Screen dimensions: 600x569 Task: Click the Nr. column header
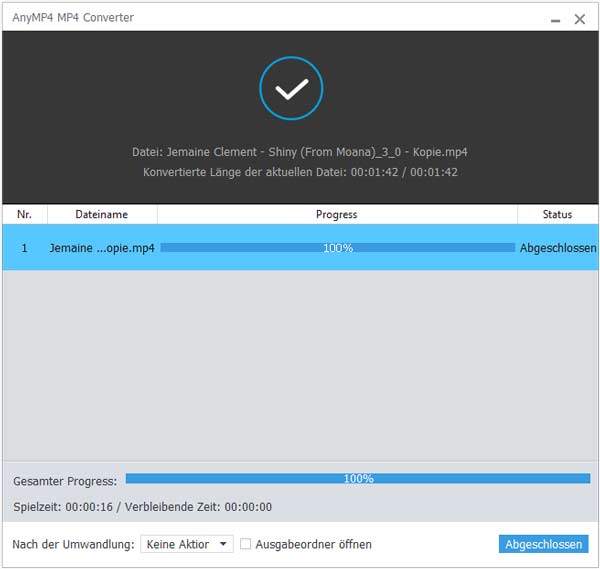pos(24,214)
